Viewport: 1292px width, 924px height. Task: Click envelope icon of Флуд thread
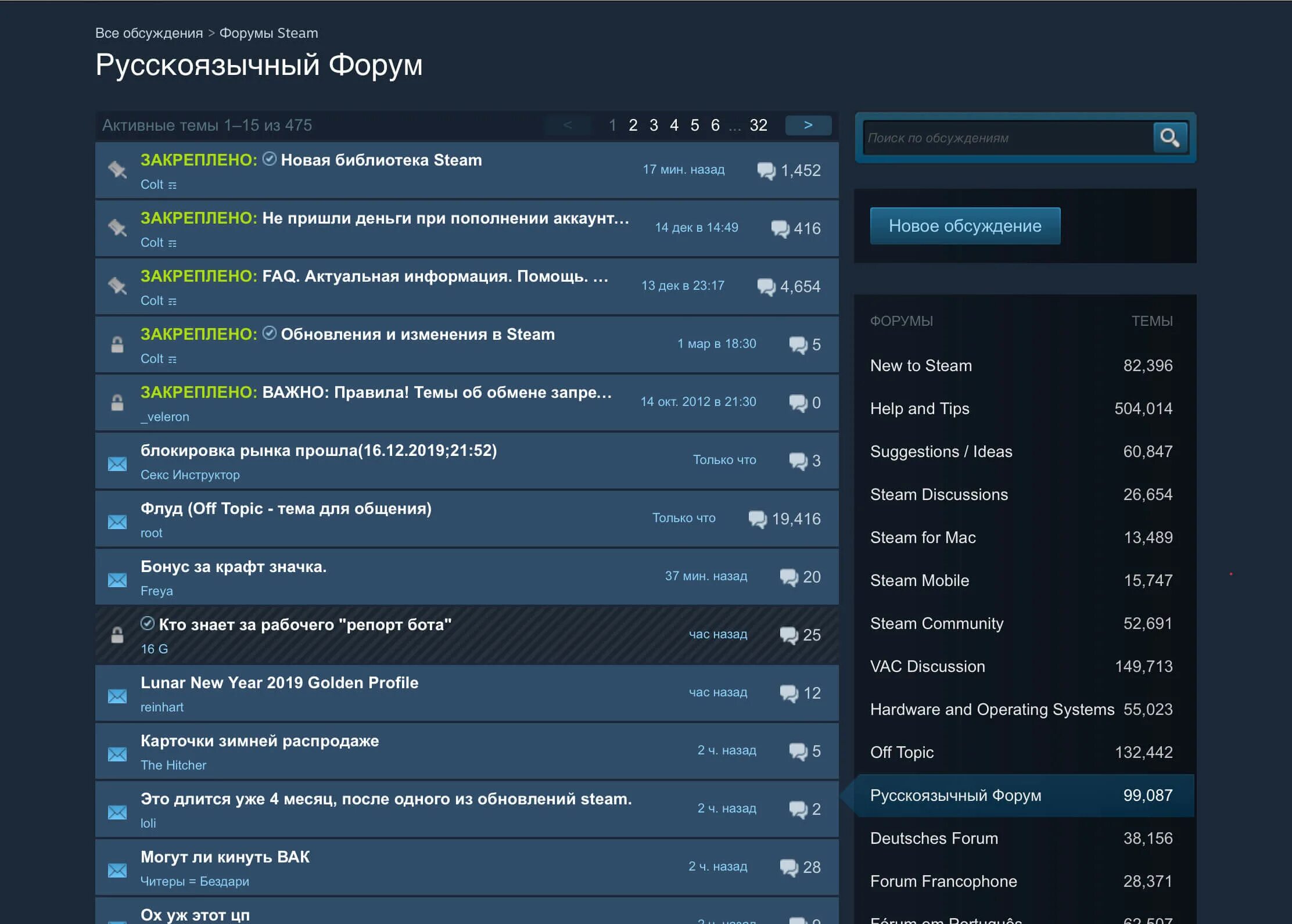coord(117,522)
